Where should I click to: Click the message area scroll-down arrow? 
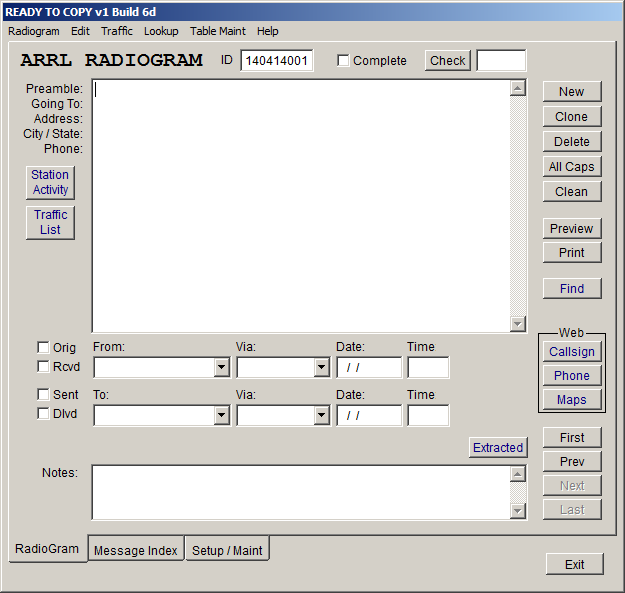click(x=518, y=324)
